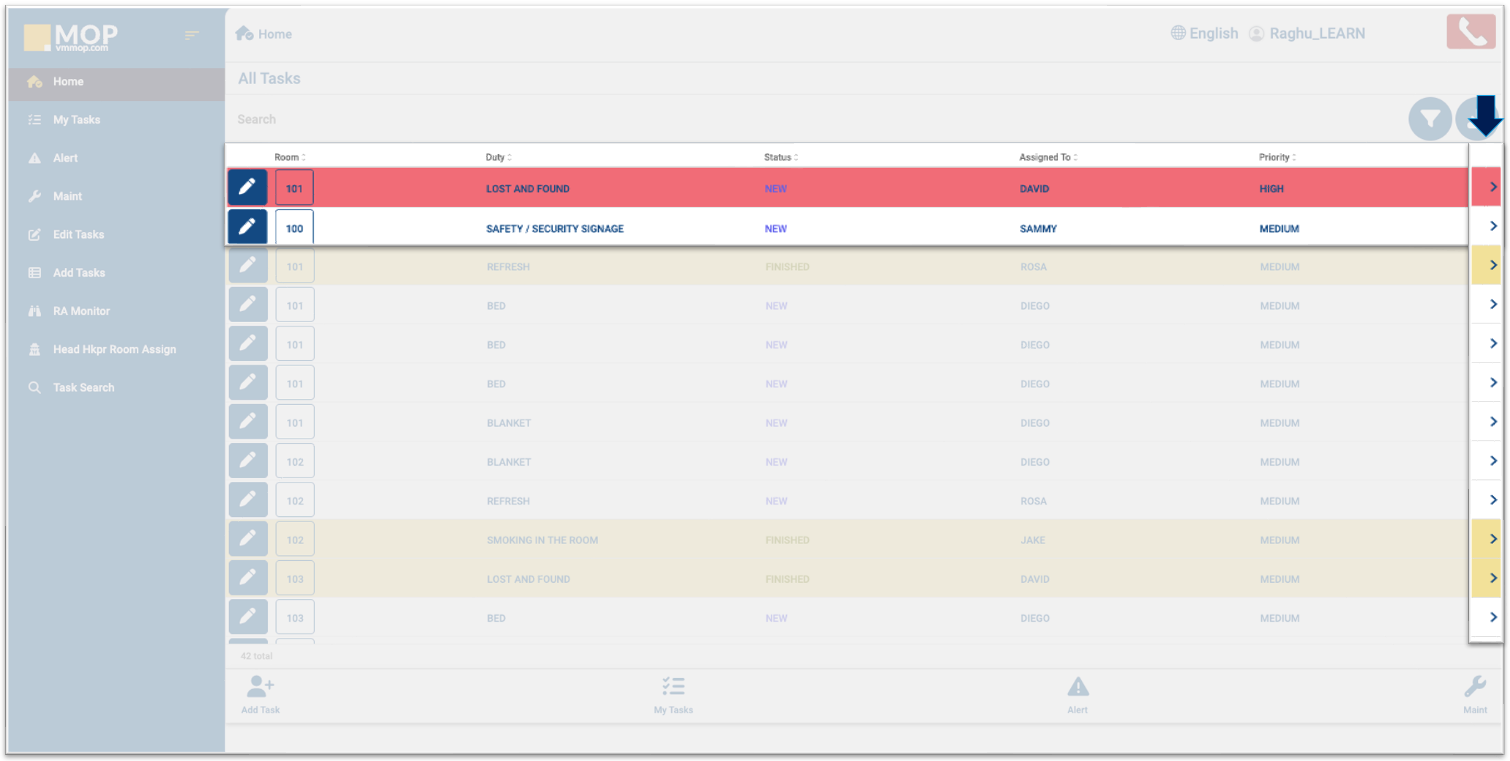
Task: Open the task filter funnel icon
Action: (x=1430, y=120)
